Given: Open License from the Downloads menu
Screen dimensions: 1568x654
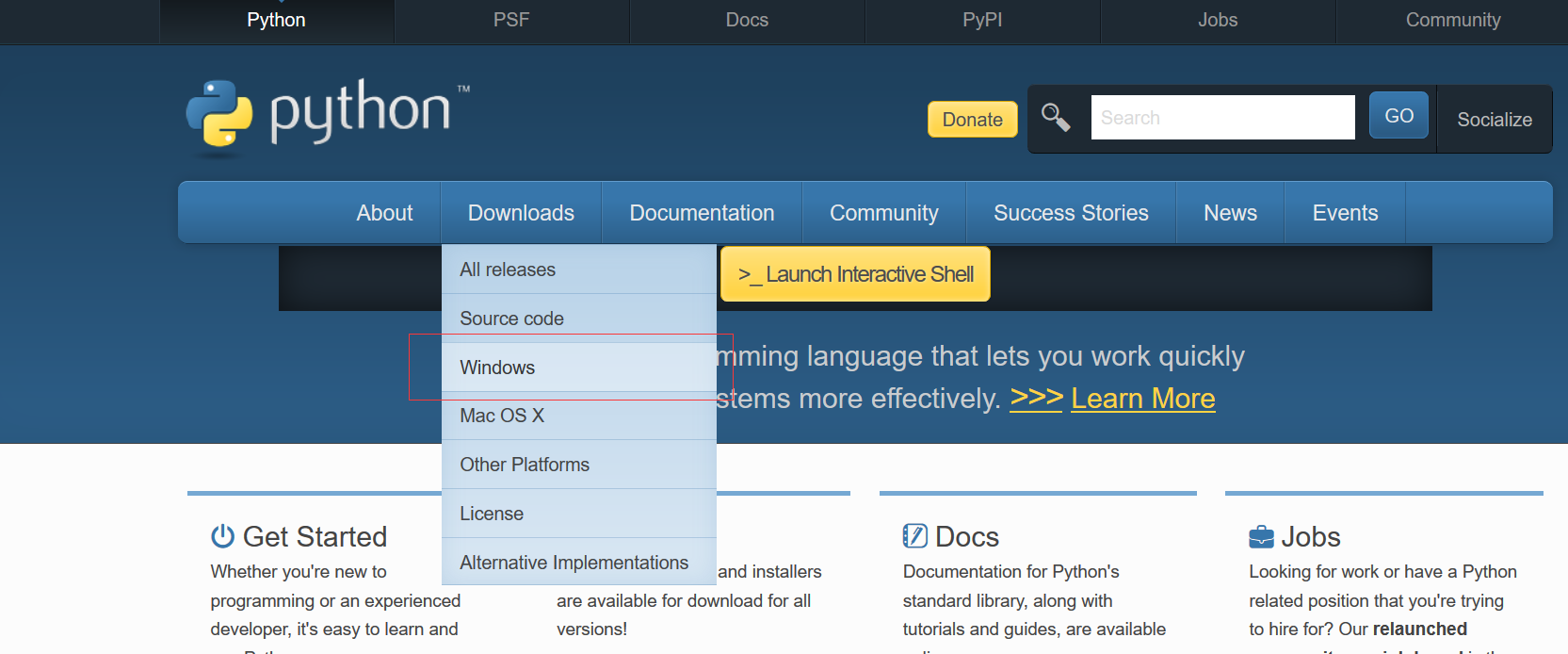Looking at the screenshot, I should (579, 514).
